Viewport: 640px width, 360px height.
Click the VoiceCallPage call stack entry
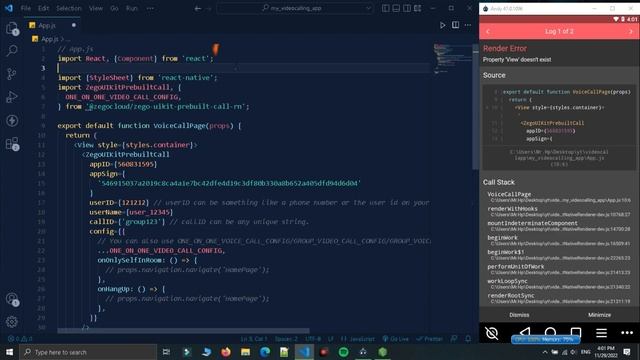tap(559, 197)
